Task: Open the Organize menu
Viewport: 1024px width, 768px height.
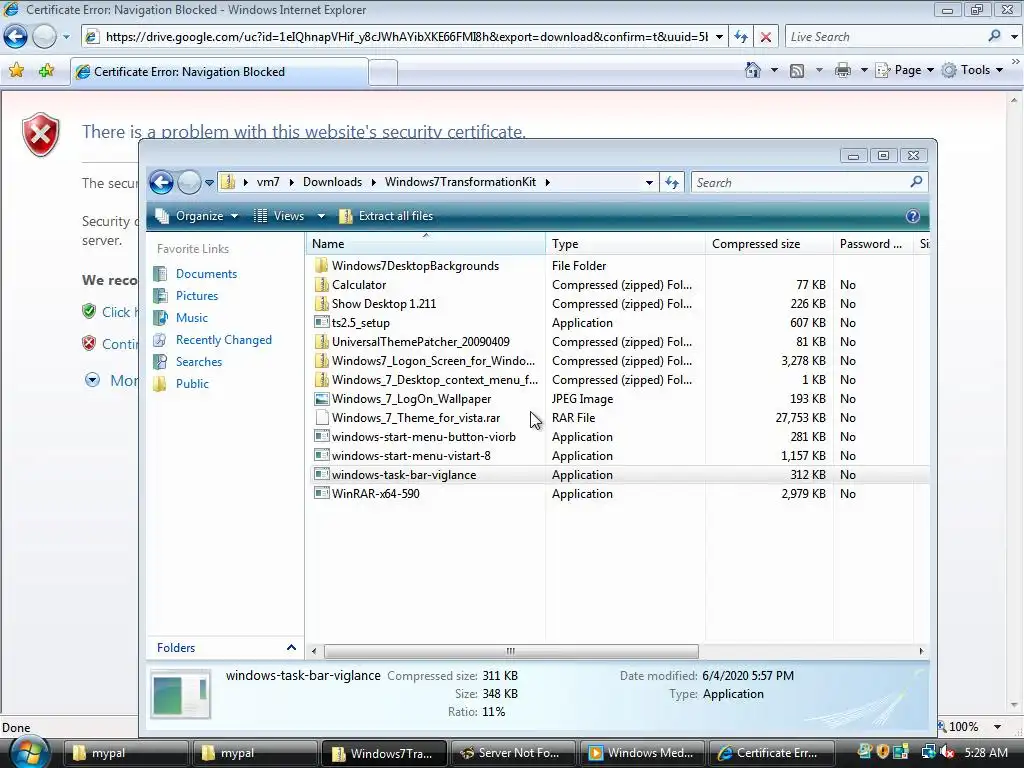Action: point(197,216)
